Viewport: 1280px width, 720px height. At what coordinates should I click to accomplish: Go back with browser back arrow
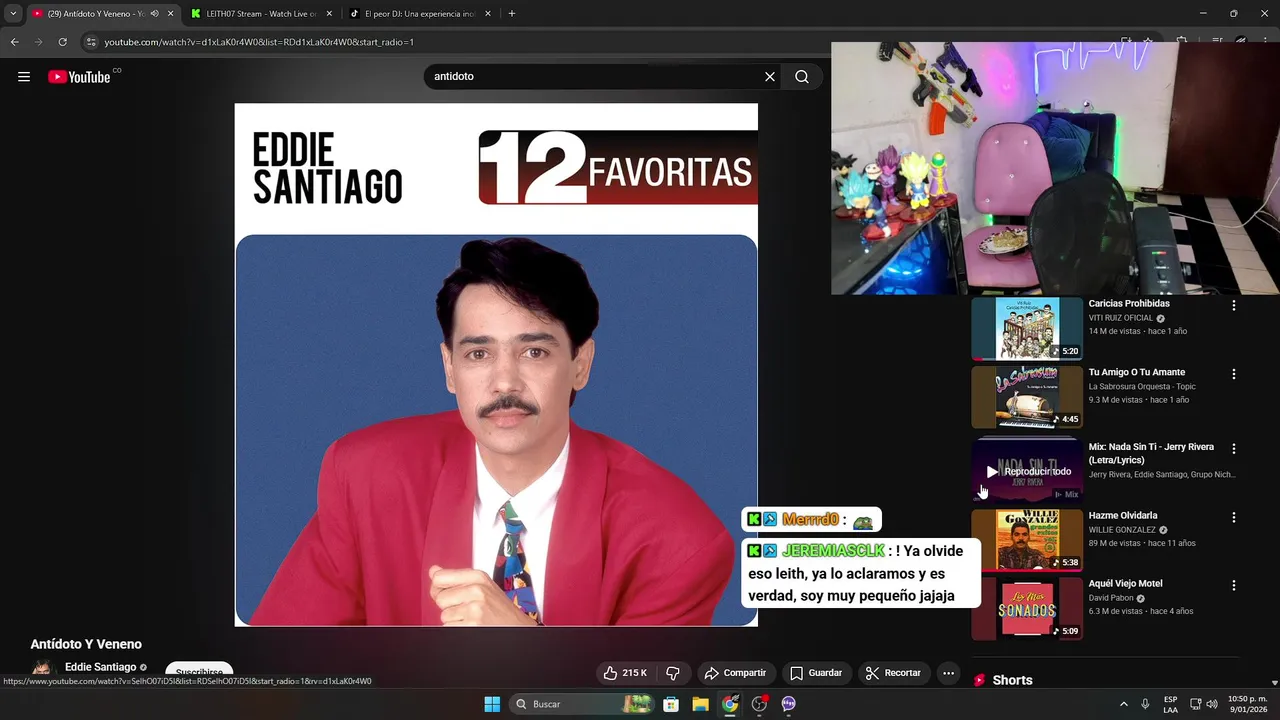click(x=14, y=42)
